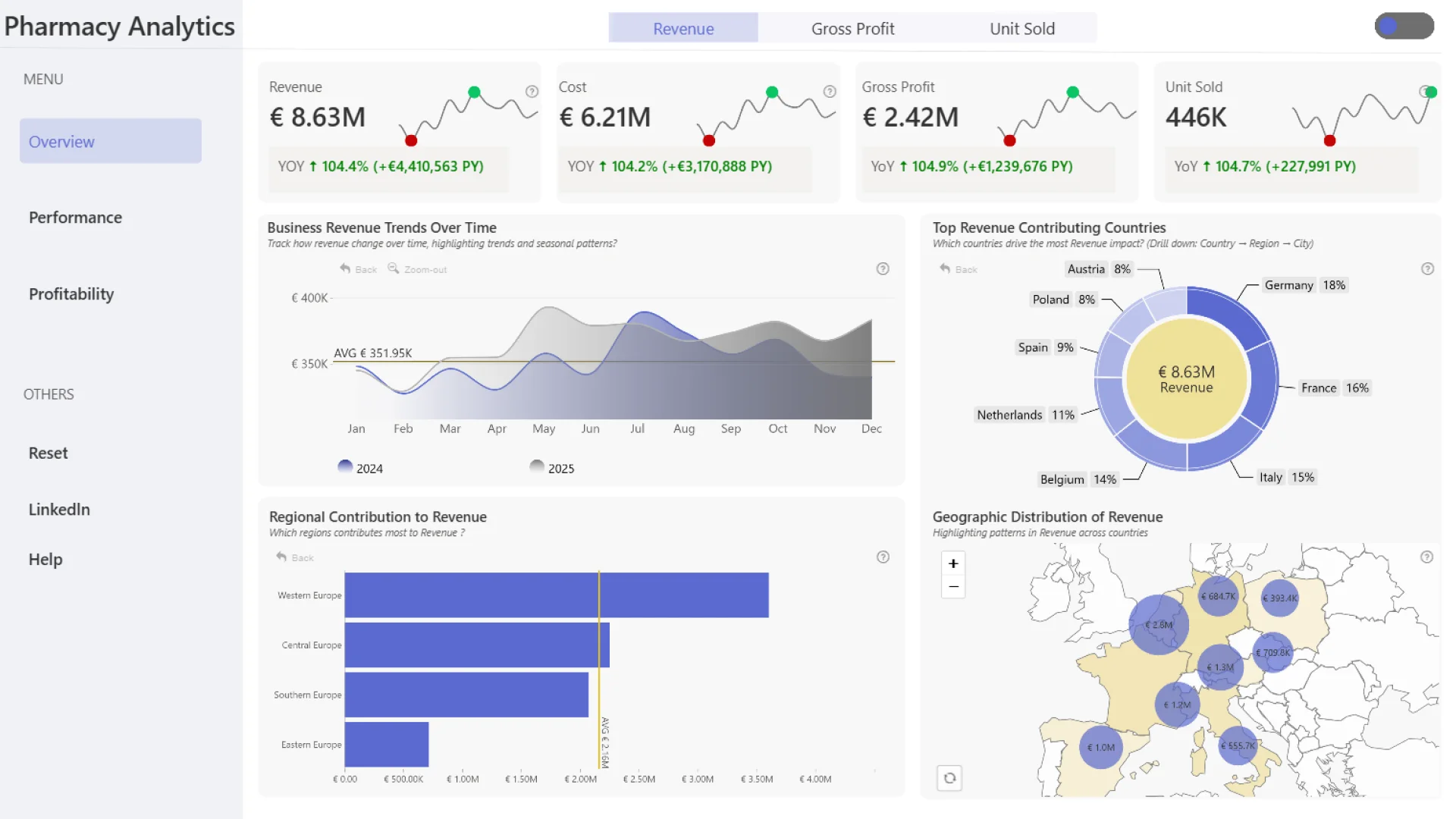Click Back arrow in Top Countries chart
The image size is (1456, 819).
[x=945, y=268]
